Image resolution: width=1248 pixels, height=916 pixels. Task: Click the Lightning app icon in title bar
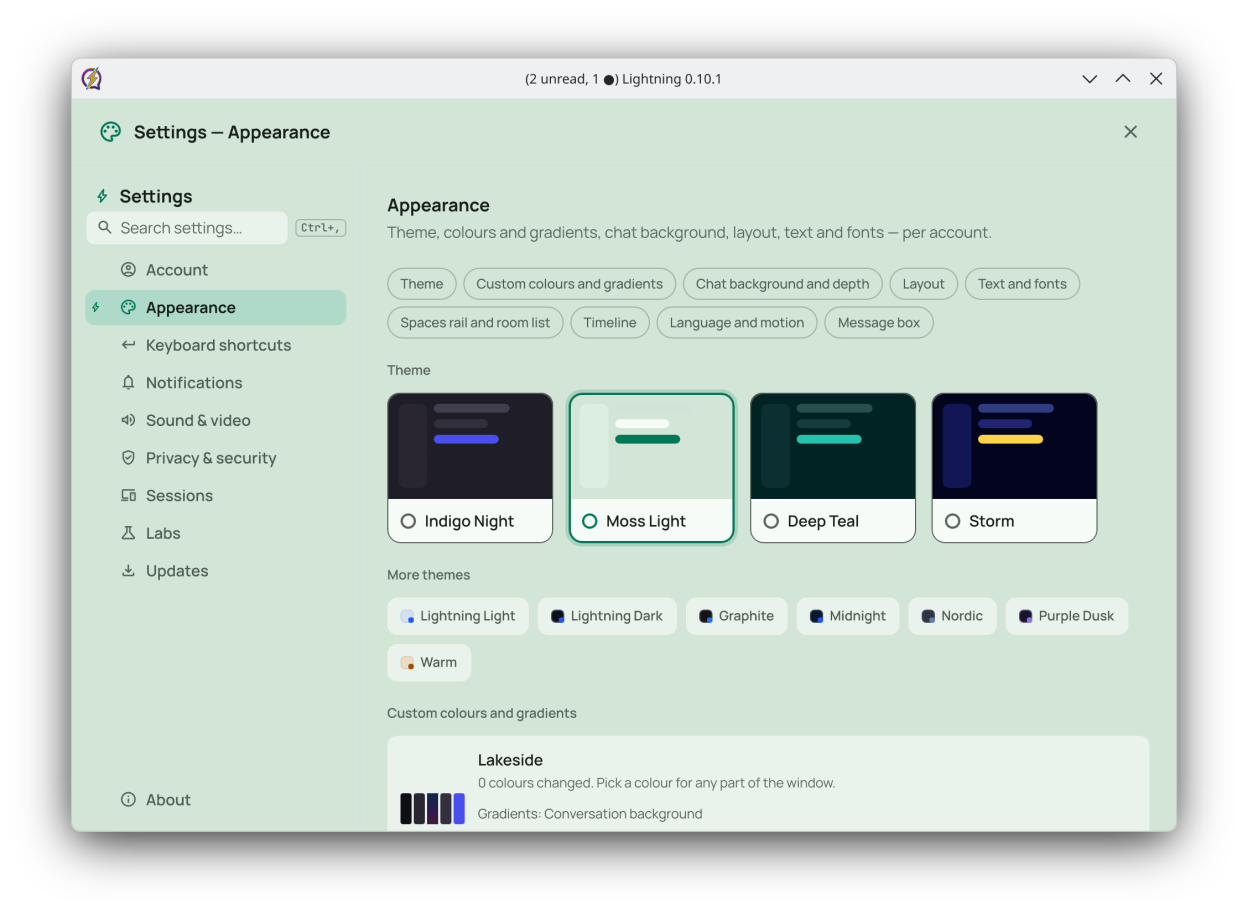coord(92,79)
